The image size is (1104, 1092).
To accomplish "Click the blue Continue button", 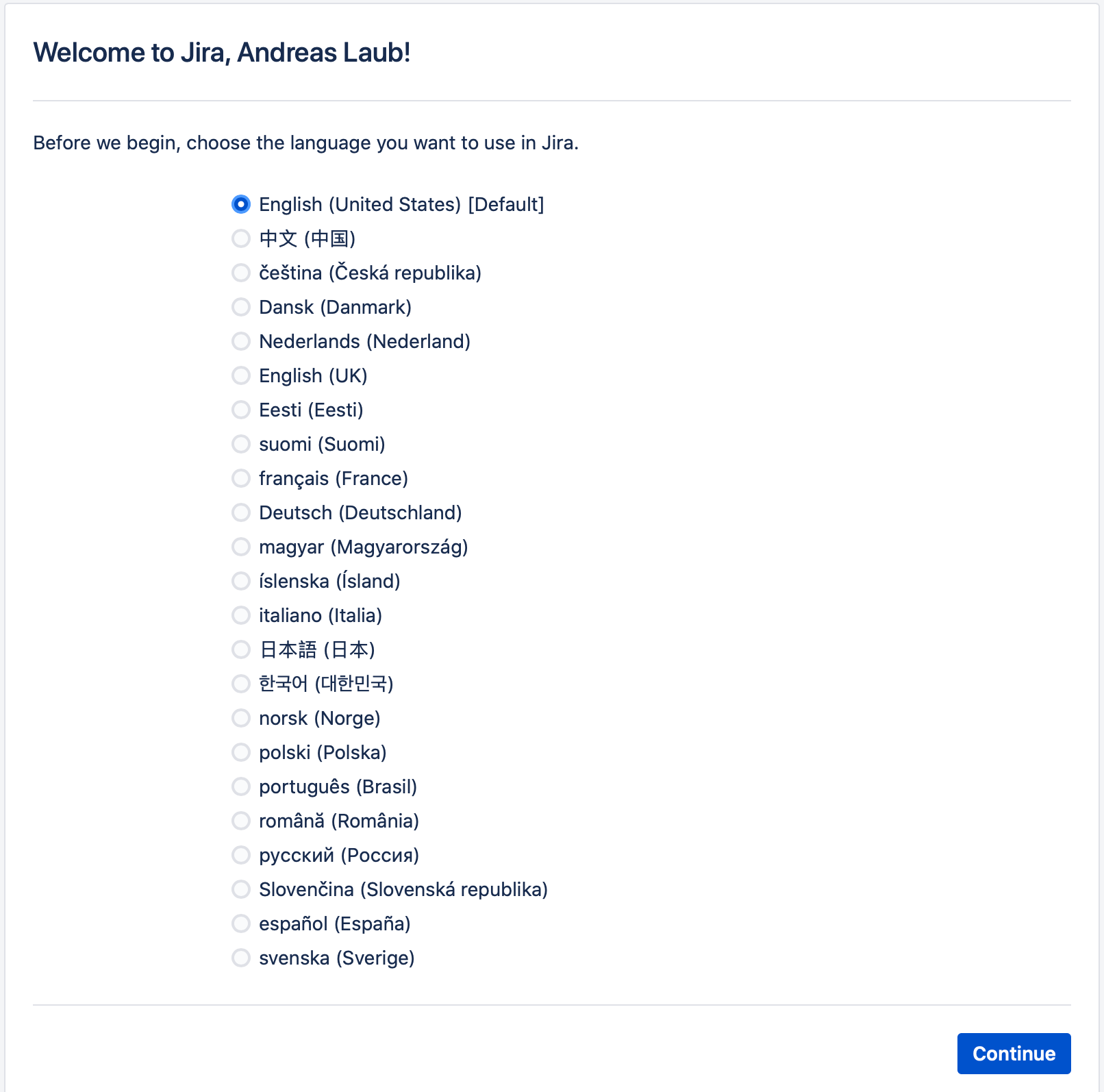I will click(1014, 1054).
